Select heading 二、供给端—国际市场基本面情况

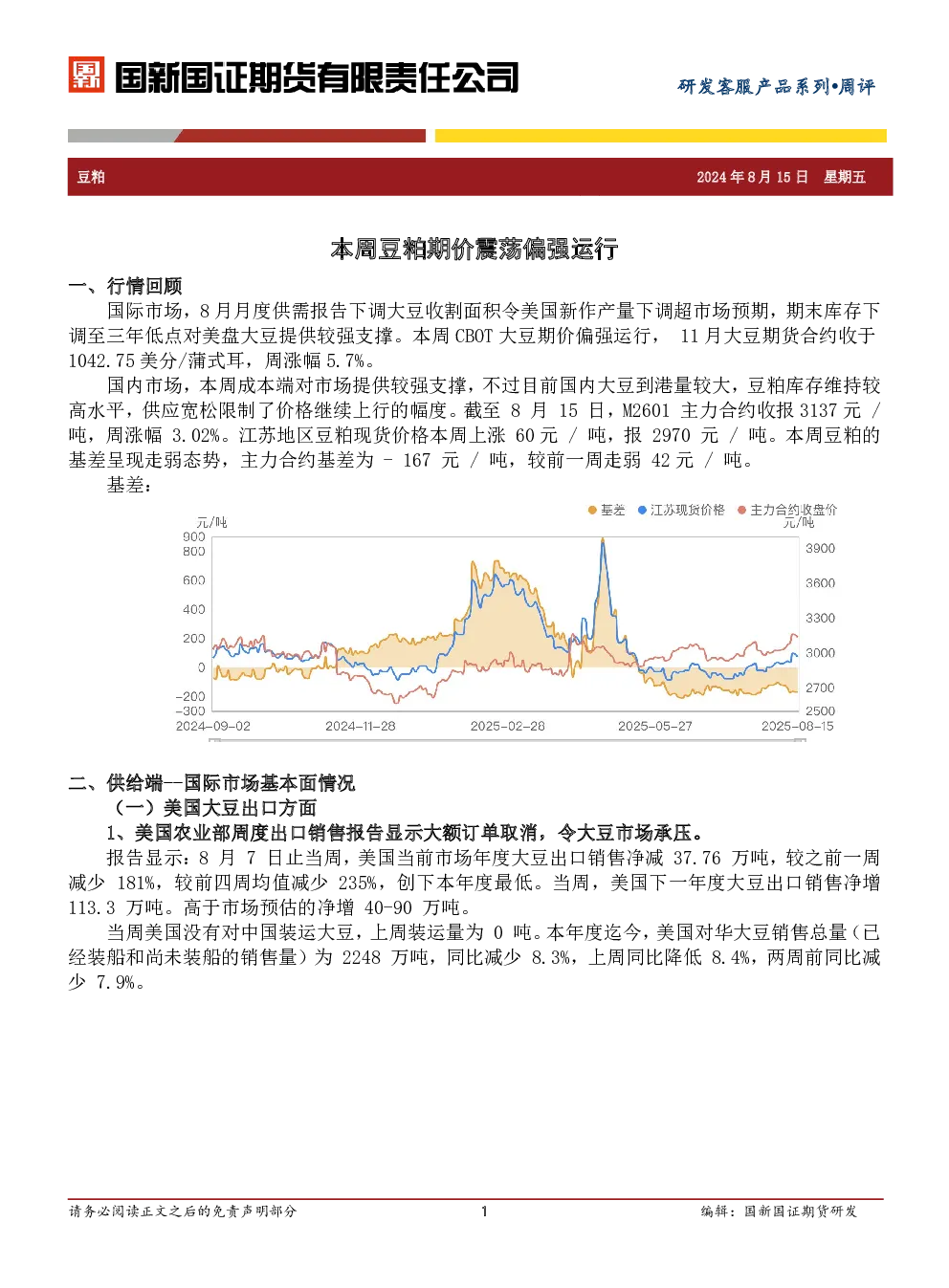[211, 783]
